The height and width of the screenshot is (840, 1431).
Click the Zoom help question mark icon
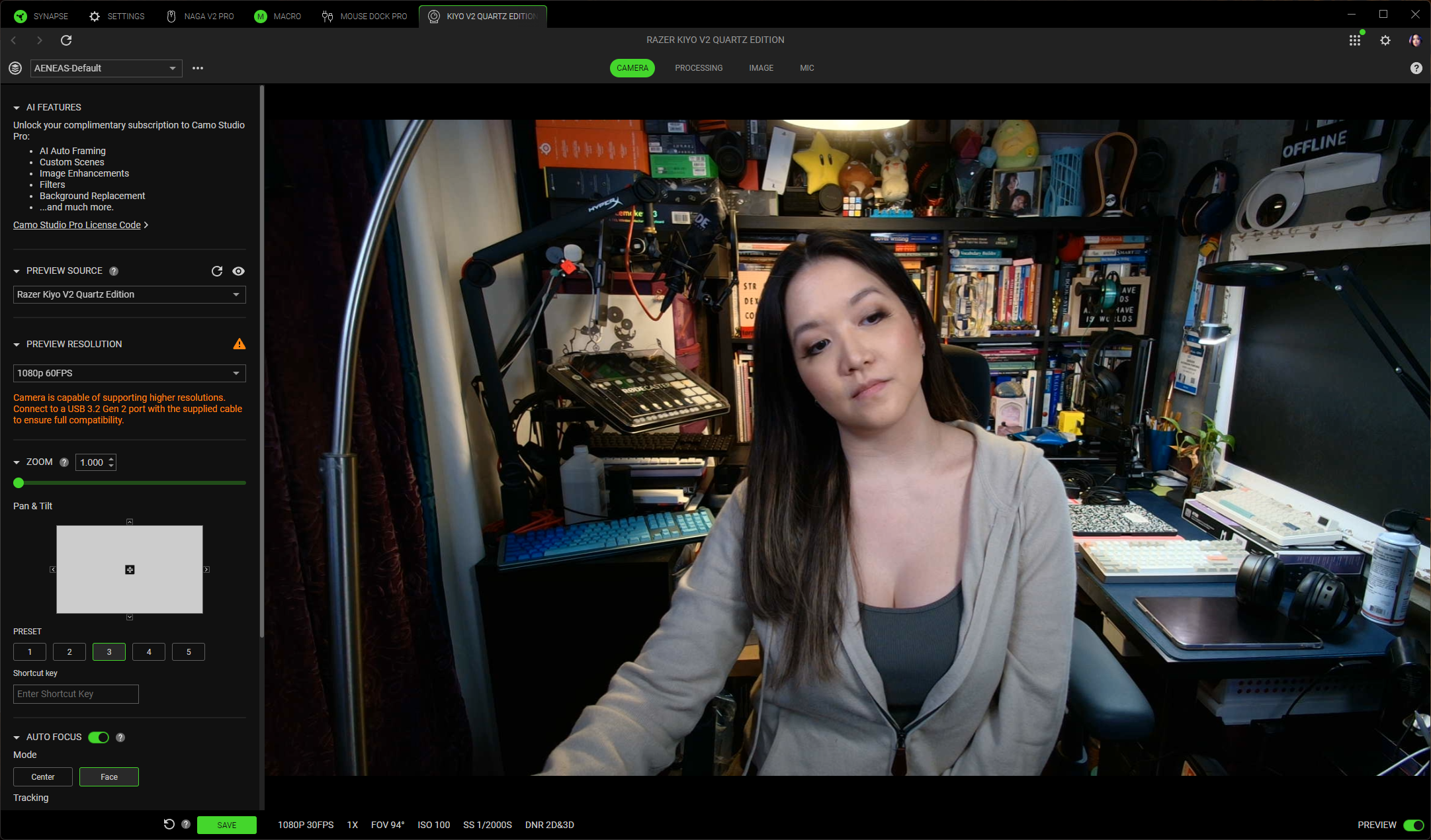click(64, 462)
